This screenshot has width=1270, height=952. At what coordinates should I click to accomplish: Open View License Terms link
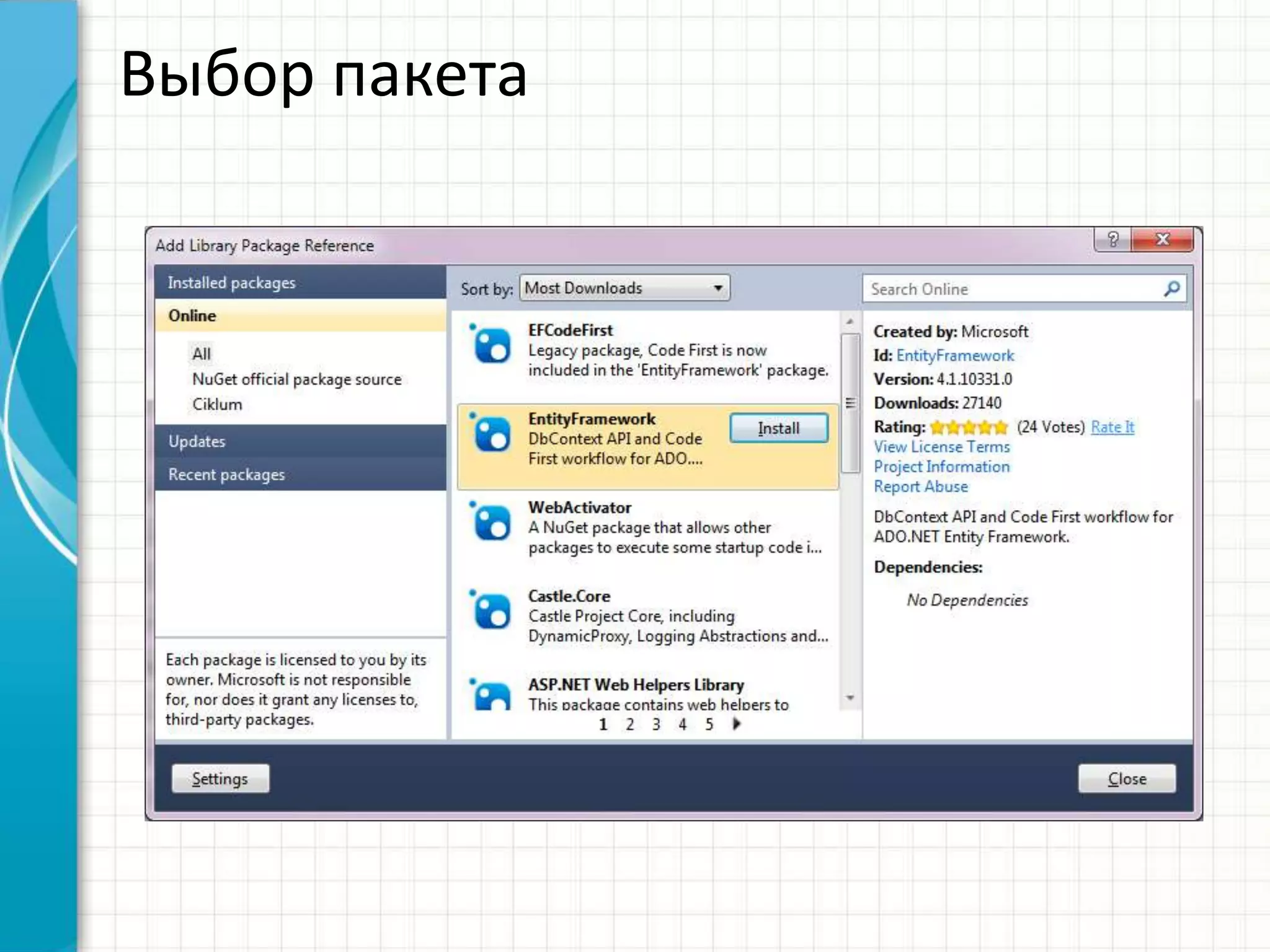[941, 447]
